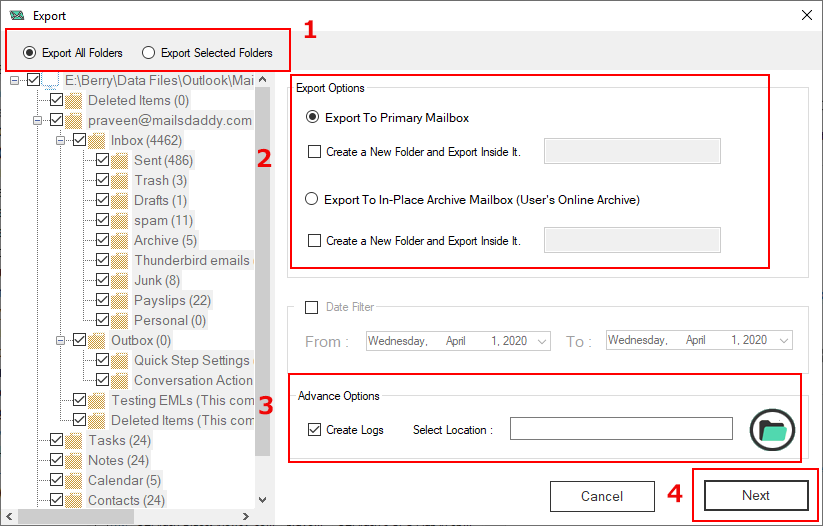Uncheck the spam (11) folder checkbox
The image size is (823, 526).
pos(102,220)
